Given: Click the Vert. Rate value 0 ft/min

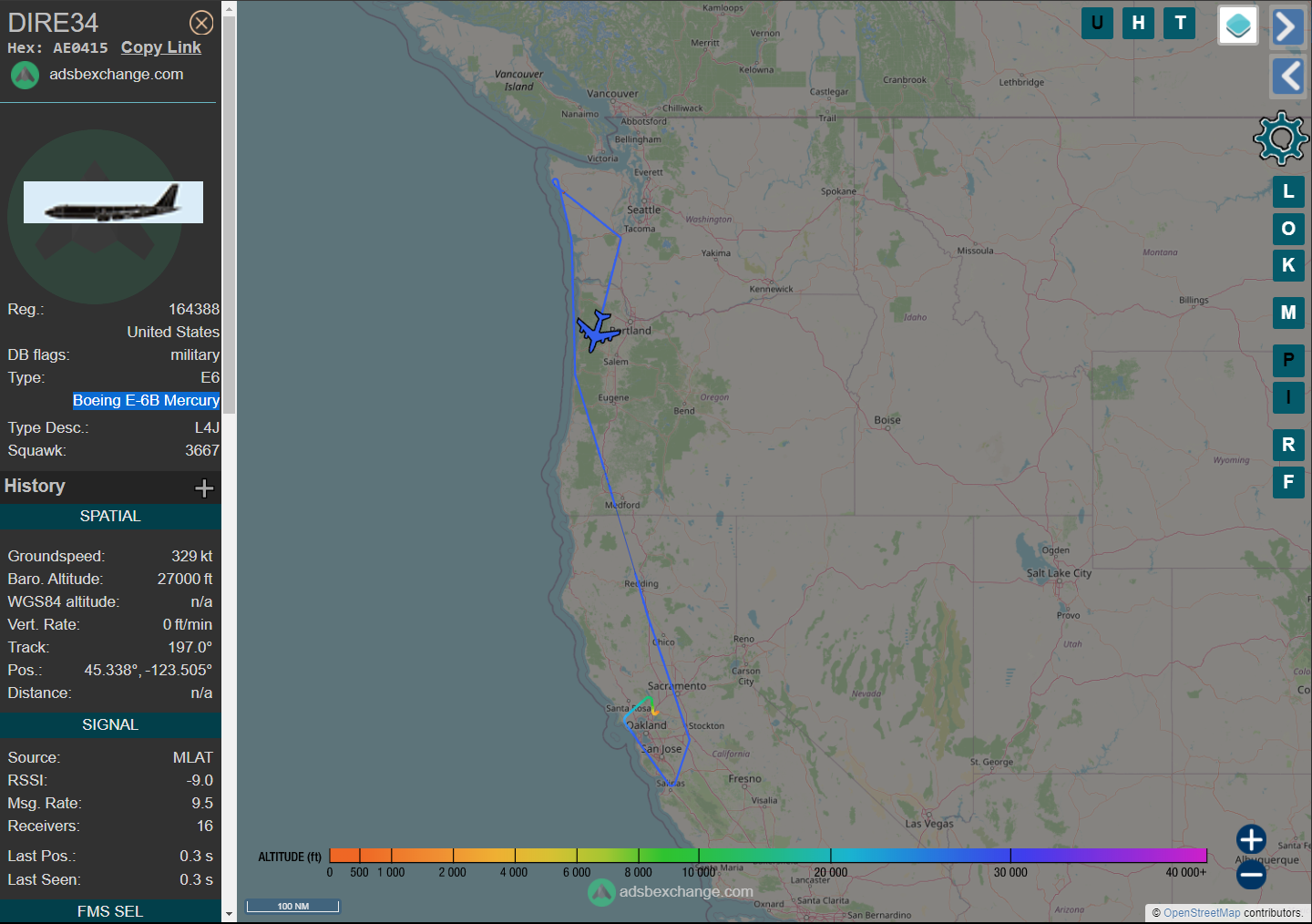Looking at the screenshot, I should point(188,625).
